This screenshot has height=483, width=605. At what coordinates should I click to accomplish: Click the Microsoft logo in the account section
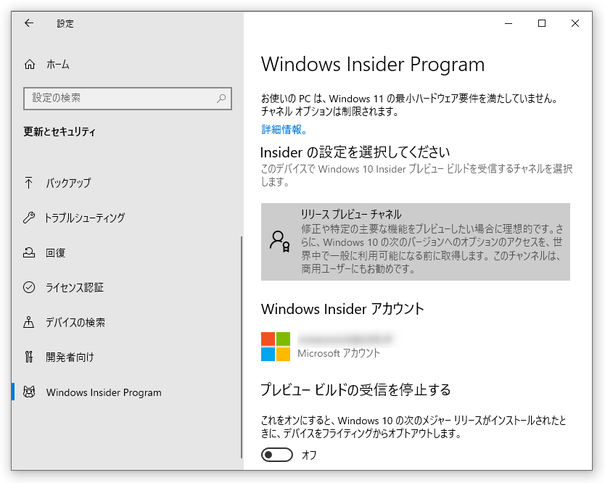click(275, 346)
